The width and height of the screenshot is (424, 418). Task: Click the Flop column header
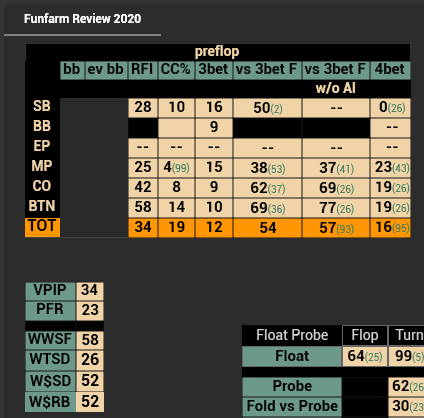[x=365, y=335]
